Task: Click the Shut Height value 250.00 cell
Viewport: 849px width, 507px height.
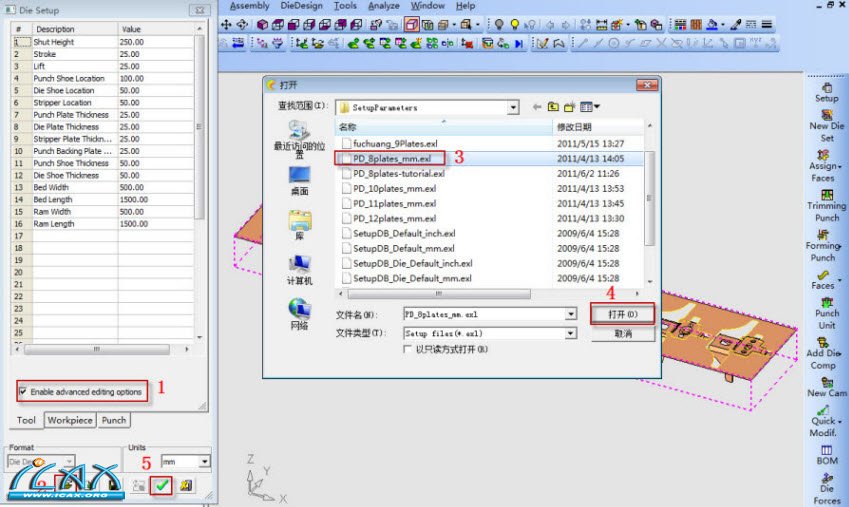Action: (x=155, y=42)
